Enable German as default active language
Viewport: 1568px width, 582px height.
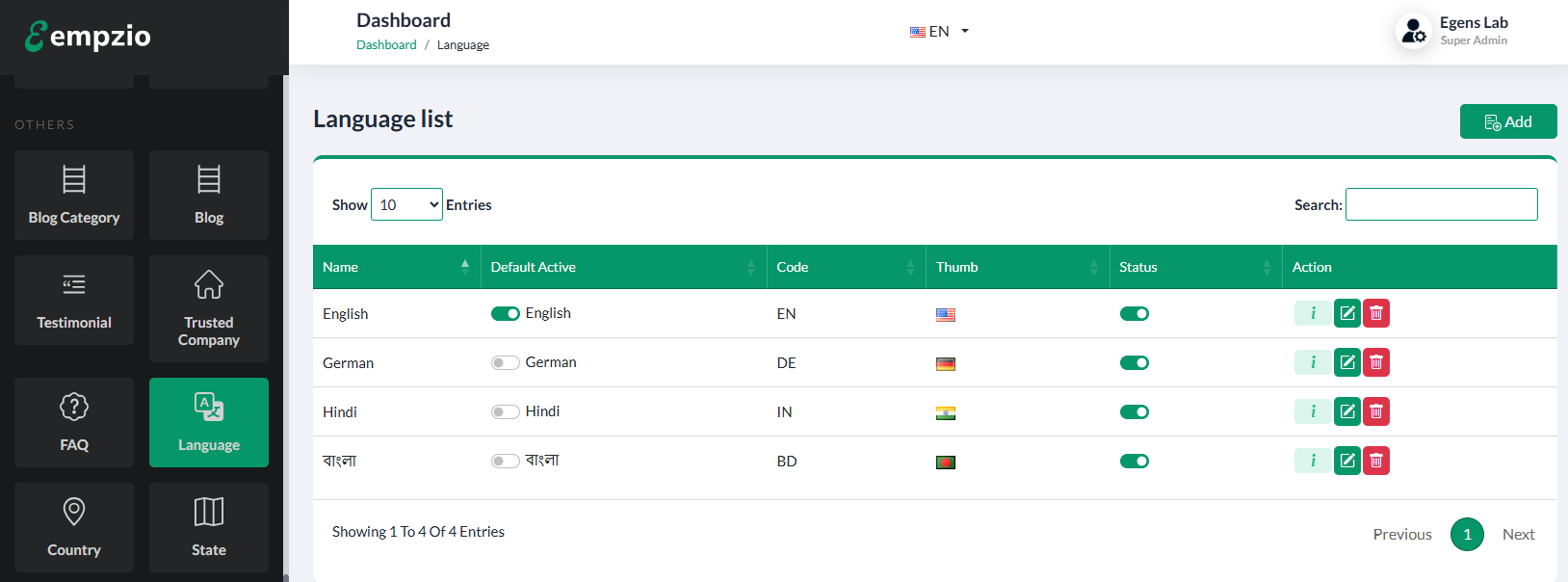[x=505, y=362]
